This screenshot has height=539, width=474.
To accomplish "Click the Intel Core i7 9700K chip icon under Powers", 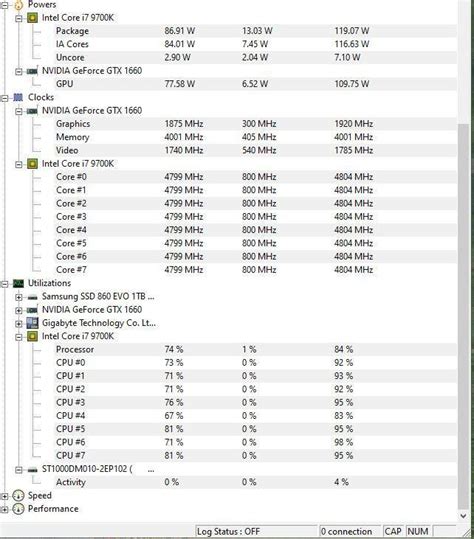I will tap(32, 18).
